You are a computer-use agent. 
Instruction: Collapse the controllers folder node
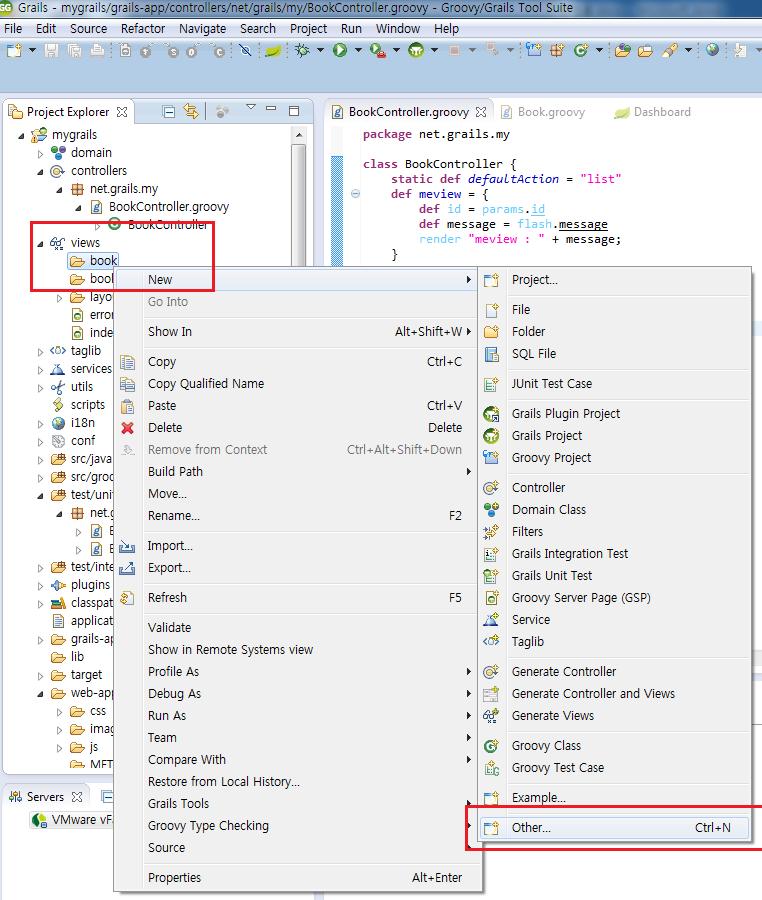click(x=40, y=172)
